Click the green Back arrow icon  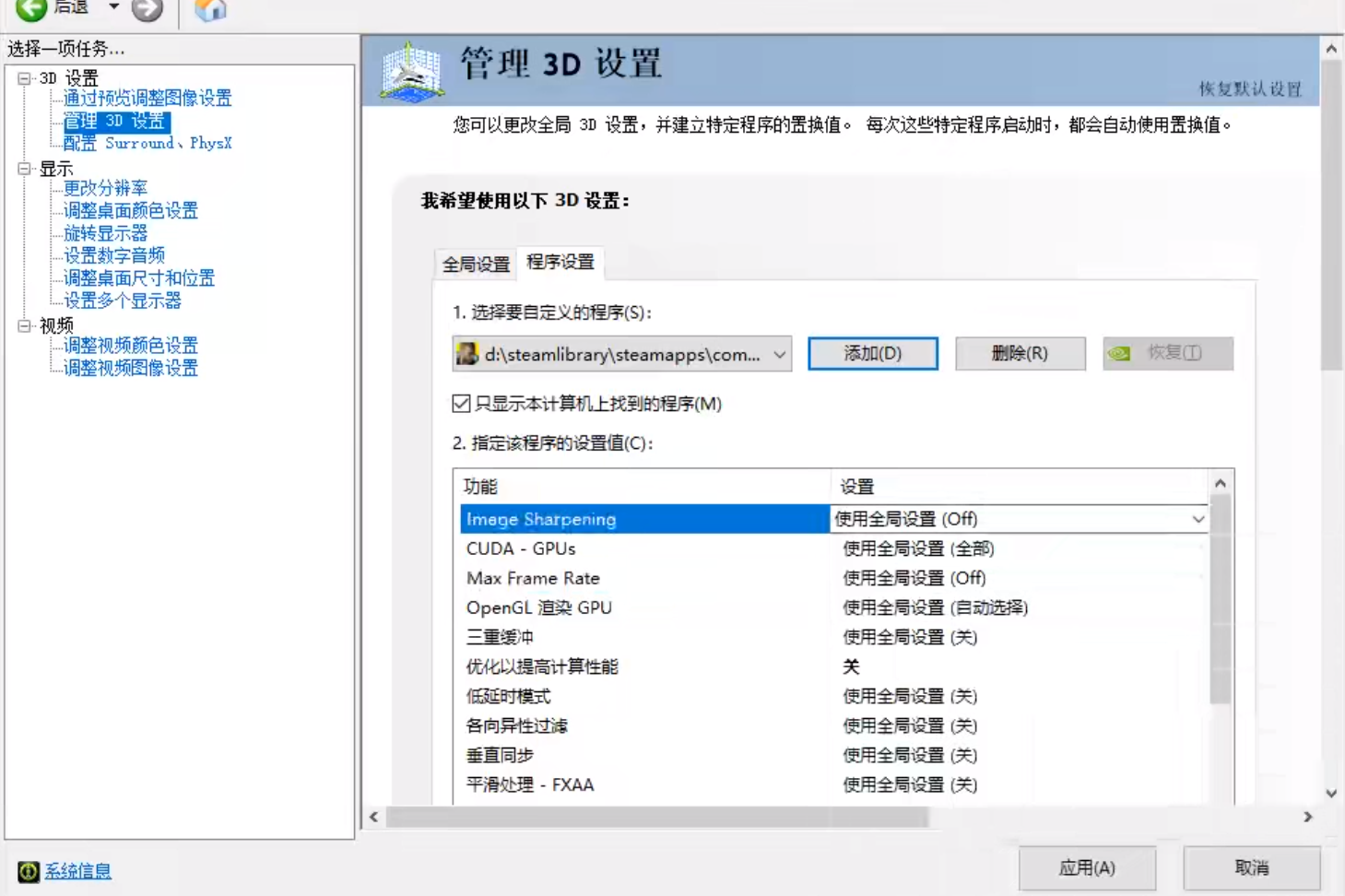tap(31, 8)
